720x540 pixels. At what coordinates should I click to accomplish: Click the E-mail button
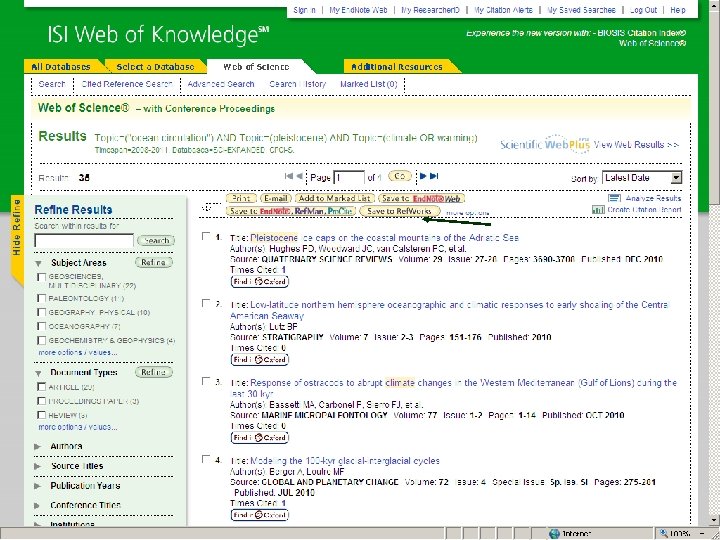(276, 198)
